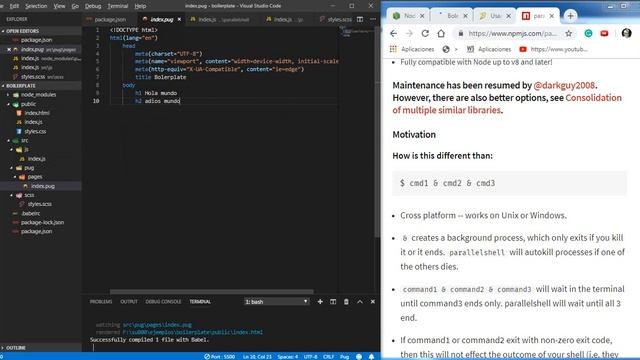Click Spaces: 4 indentation setting
The height and width of the screenshot is (360, 640).
(288, 356)
